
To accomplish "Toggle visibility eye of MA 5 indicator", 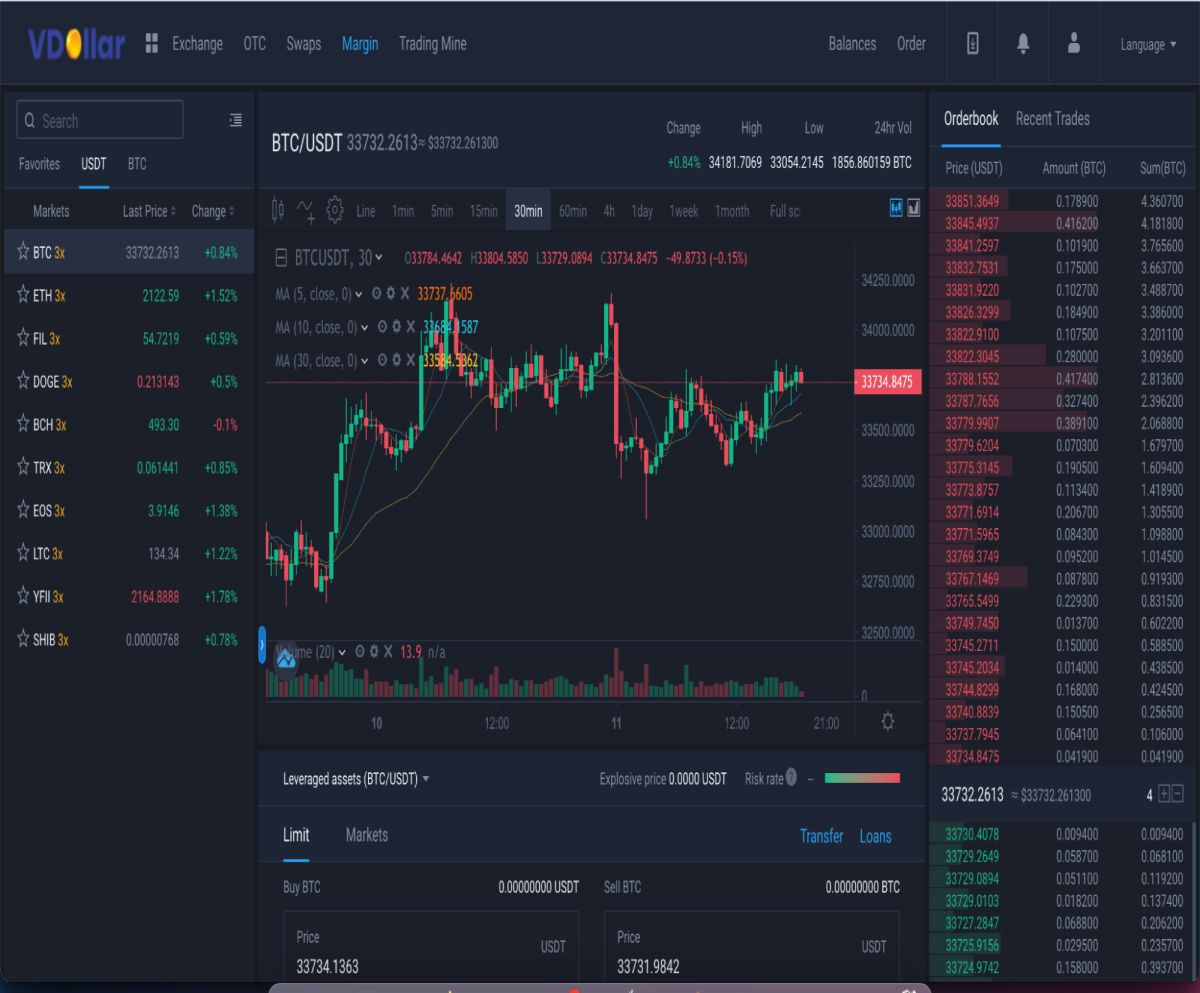I will pyautogui.click(x=377, y=294).
